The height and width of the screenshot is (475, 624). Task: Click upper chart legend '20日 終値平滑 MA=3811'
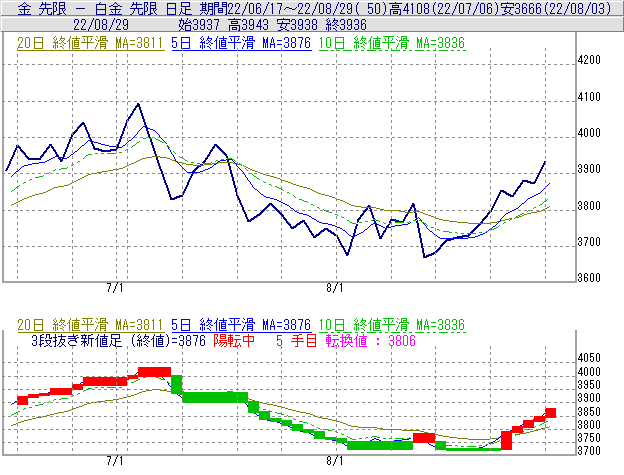coord(90,43)
